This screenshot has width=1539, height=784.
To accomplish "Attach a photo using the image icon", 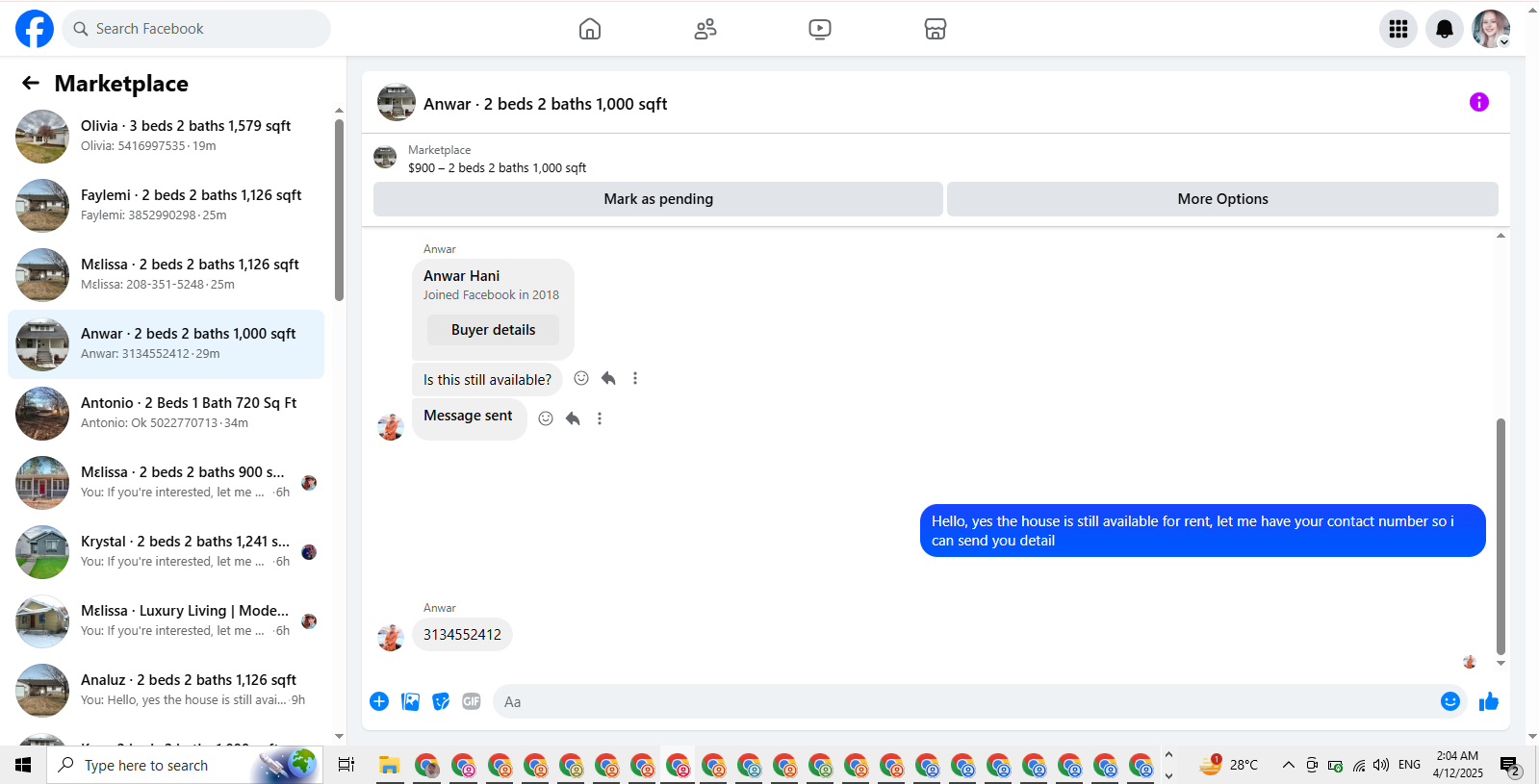I will tap(411, 701).
